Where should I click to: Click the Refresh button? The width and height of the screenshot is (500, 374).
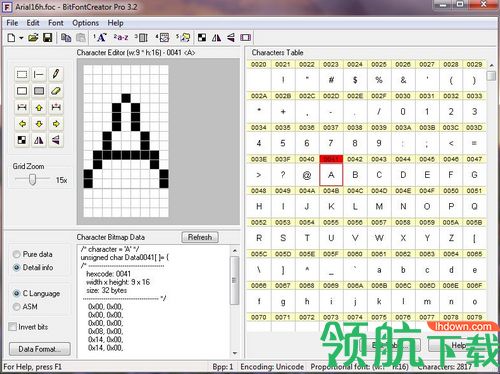[200, 237]
